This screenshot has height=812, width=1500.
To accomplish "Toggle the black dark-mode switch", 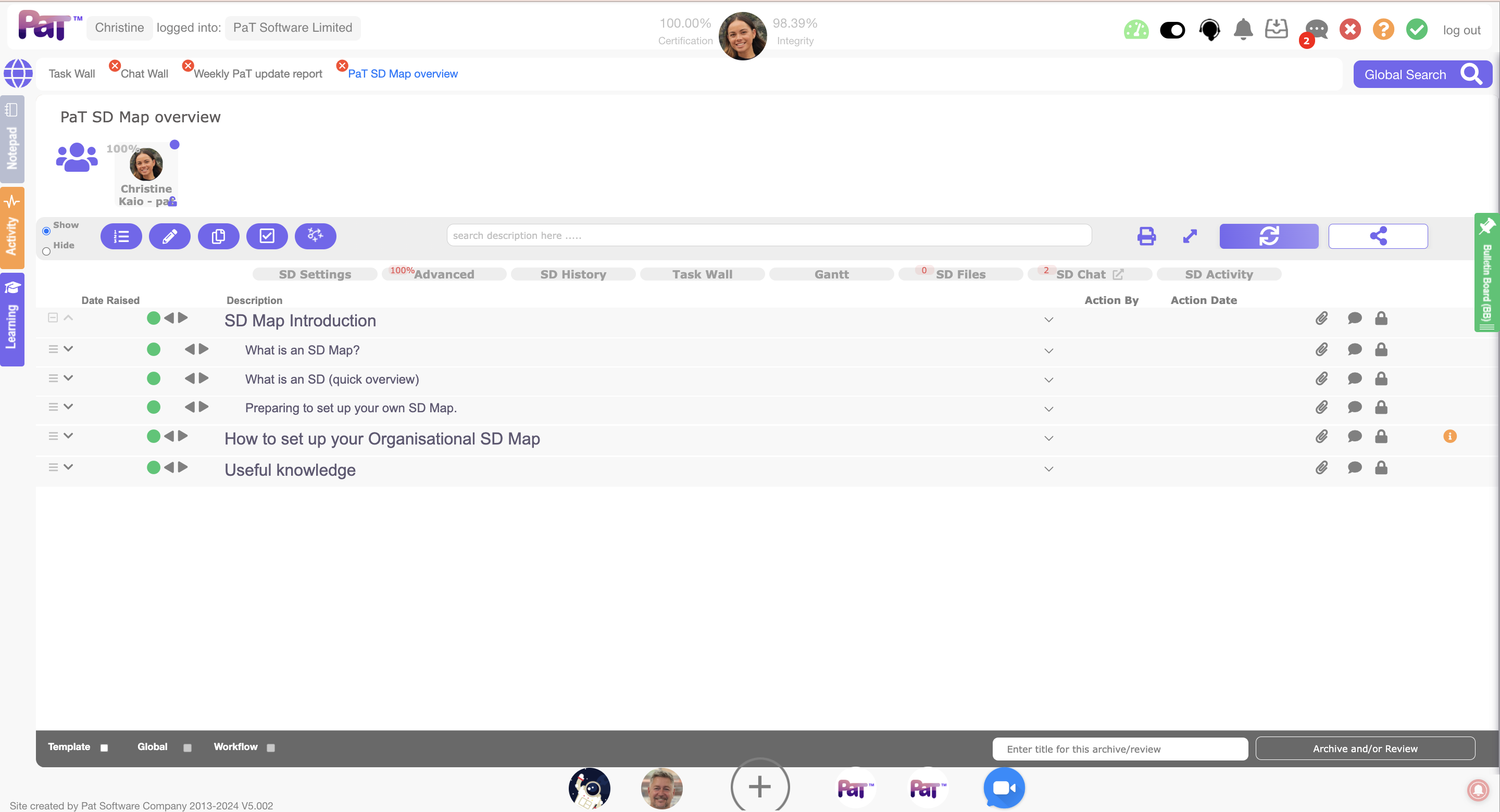I will pyautogui.click(x=1172, y=30).
